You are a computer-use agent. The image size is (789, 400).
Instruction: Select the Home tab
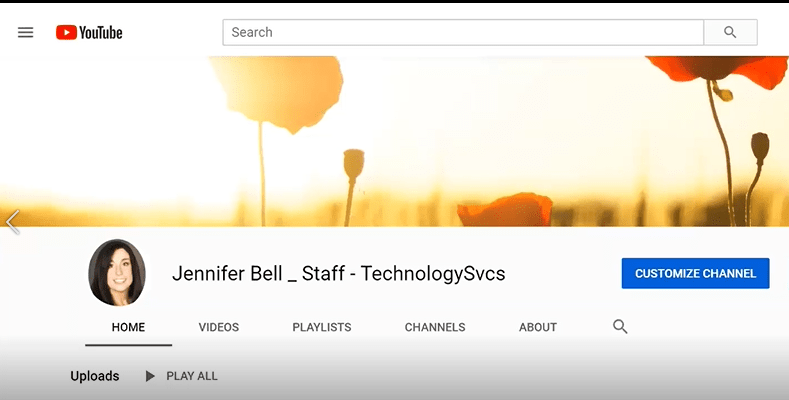(x=128, y=327)
